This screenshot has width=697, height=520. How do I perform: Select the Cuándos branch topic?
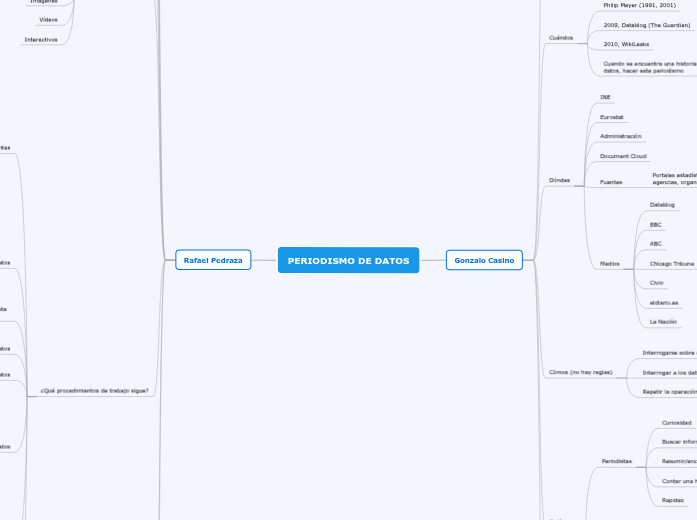tap(561, 37)
